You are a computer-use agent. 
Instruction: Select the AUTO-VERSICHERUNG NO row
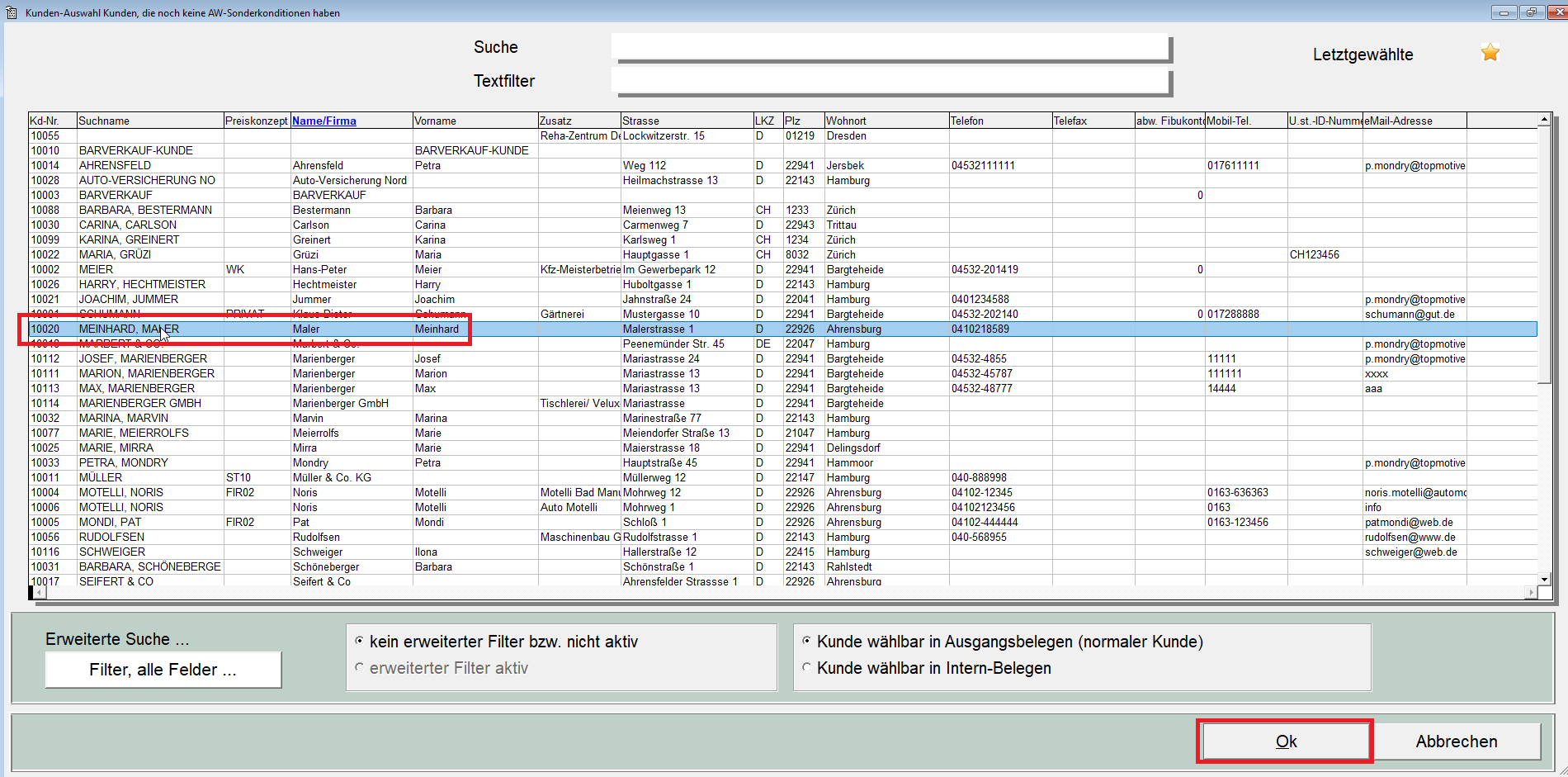[x=782, y=180]
